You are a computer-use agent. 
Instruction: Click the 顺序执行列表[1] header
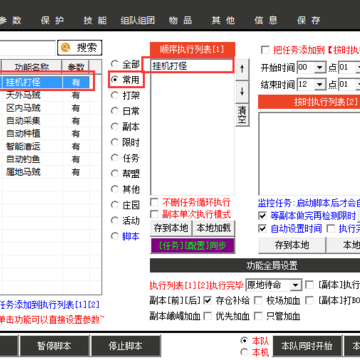coord(192,50)
